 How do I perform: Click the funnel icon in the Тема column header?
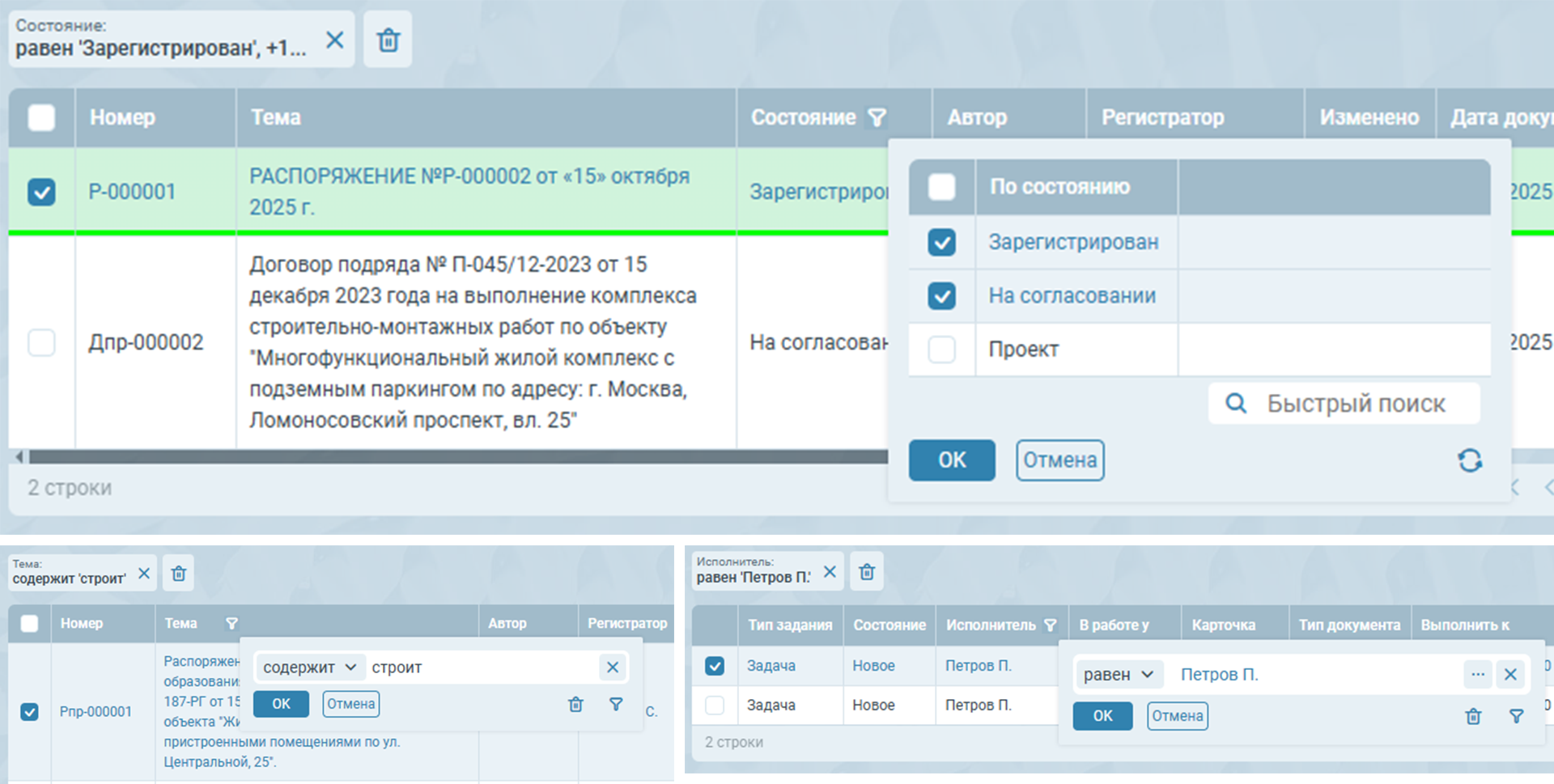tap(232, 623)
